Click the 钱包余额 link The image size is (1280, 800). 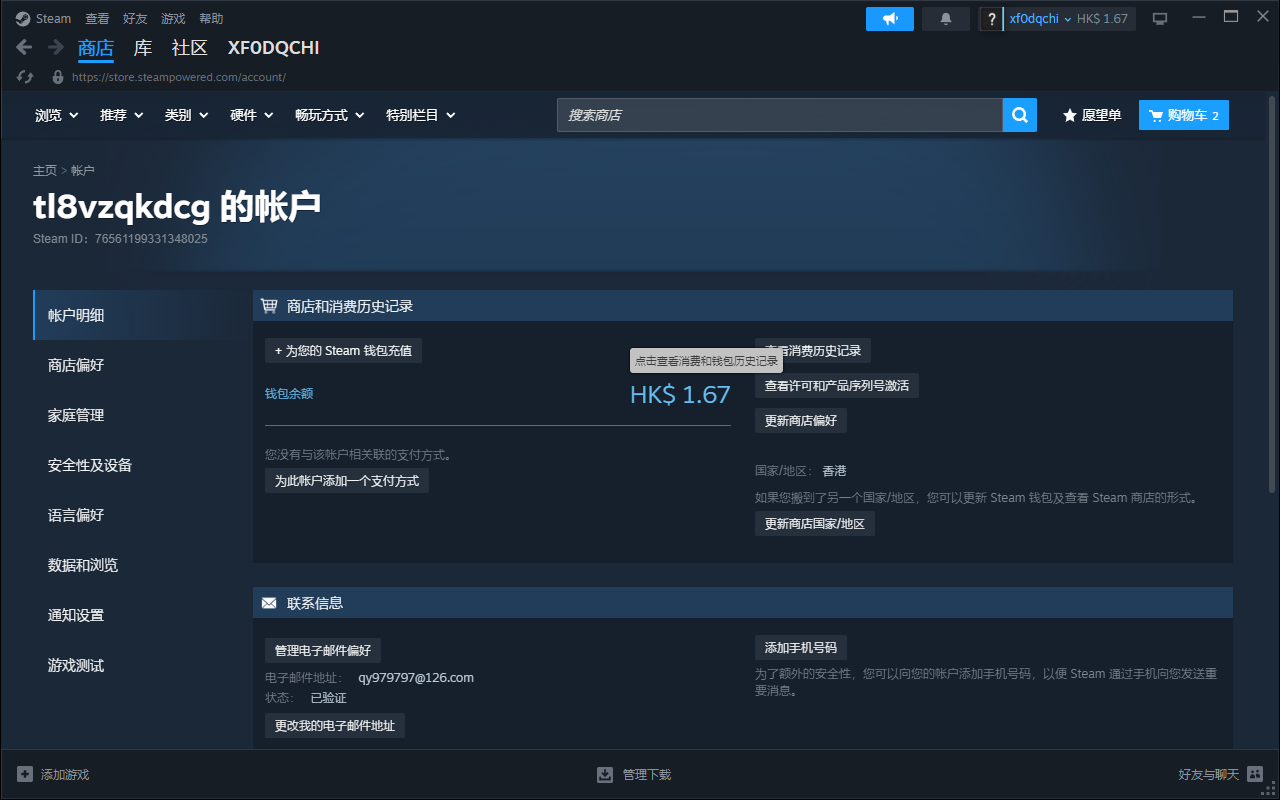289,394
